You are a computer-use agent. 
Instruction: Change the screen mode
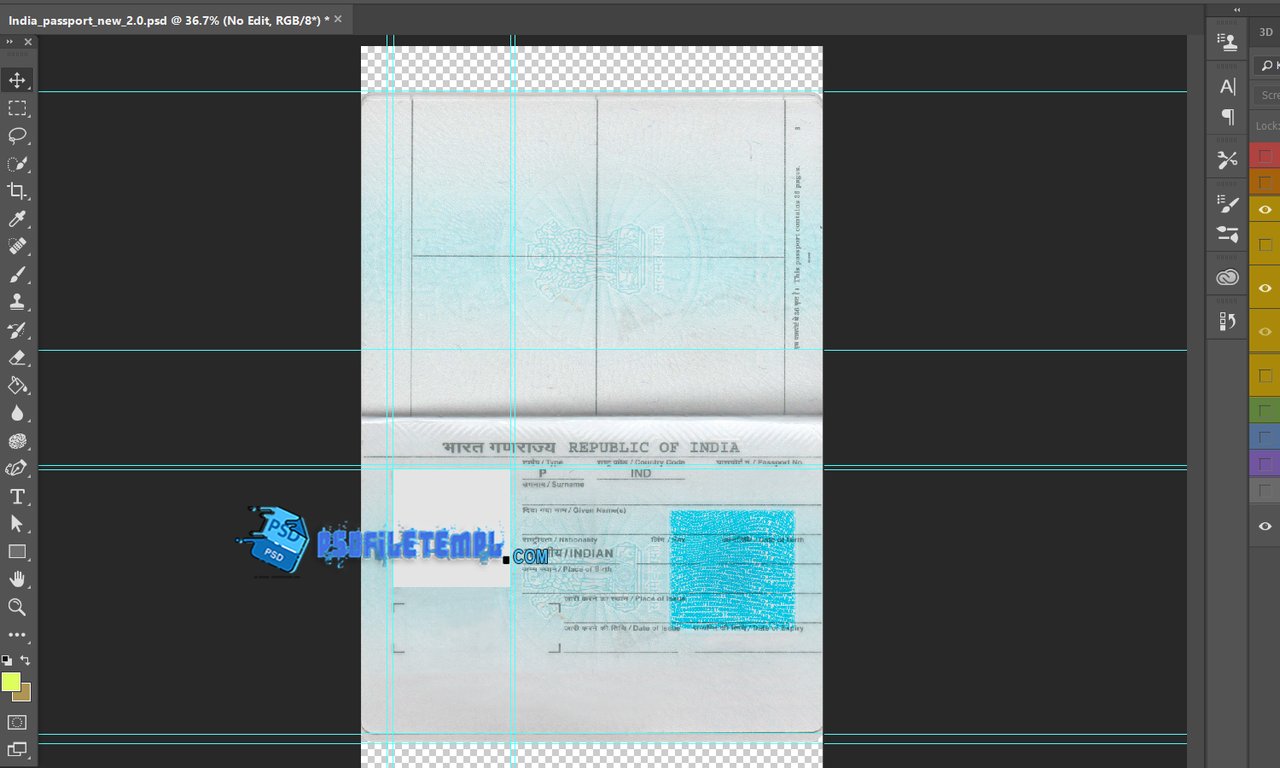click(x=17, y=749)
